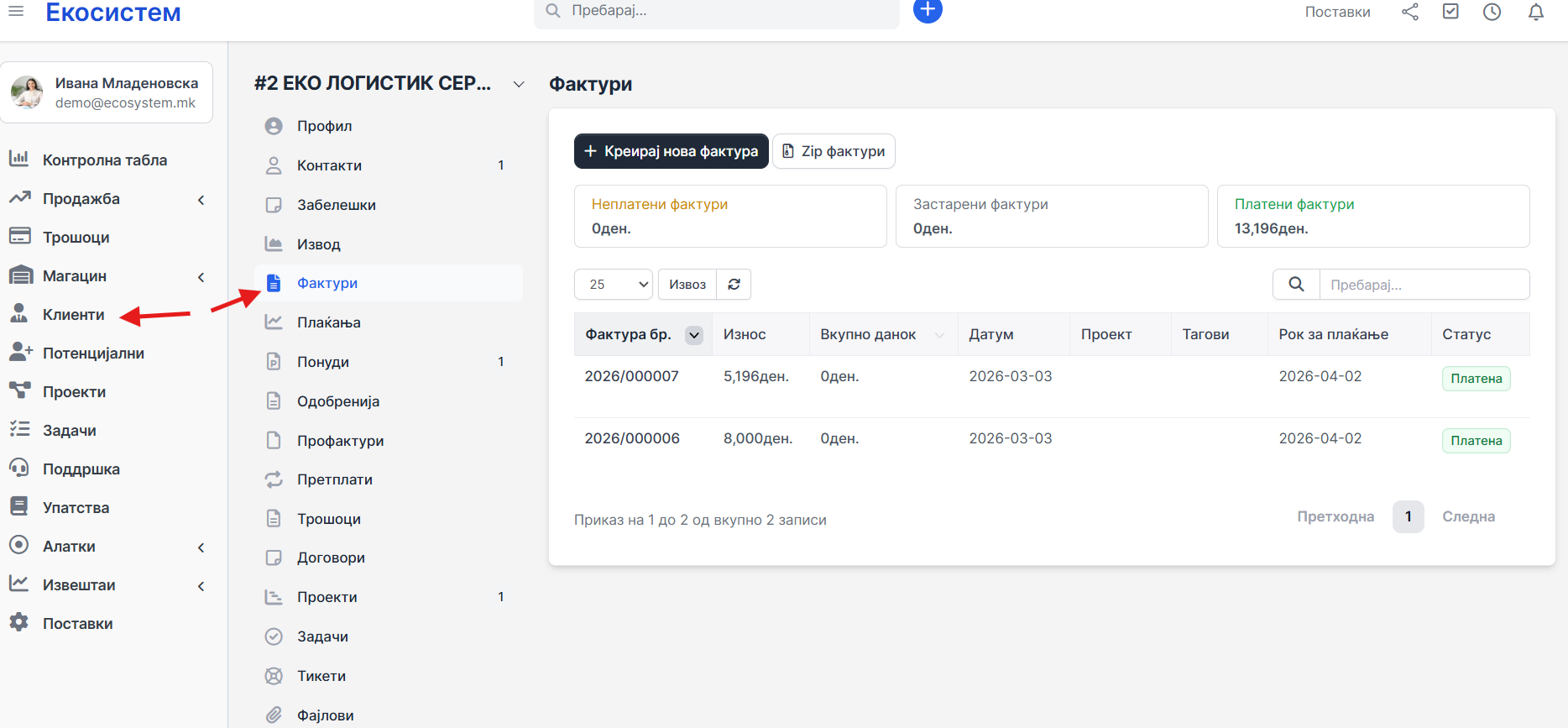Refresh the invoices table
Viewport: 1568px width, 728px height.
point(734,285)
